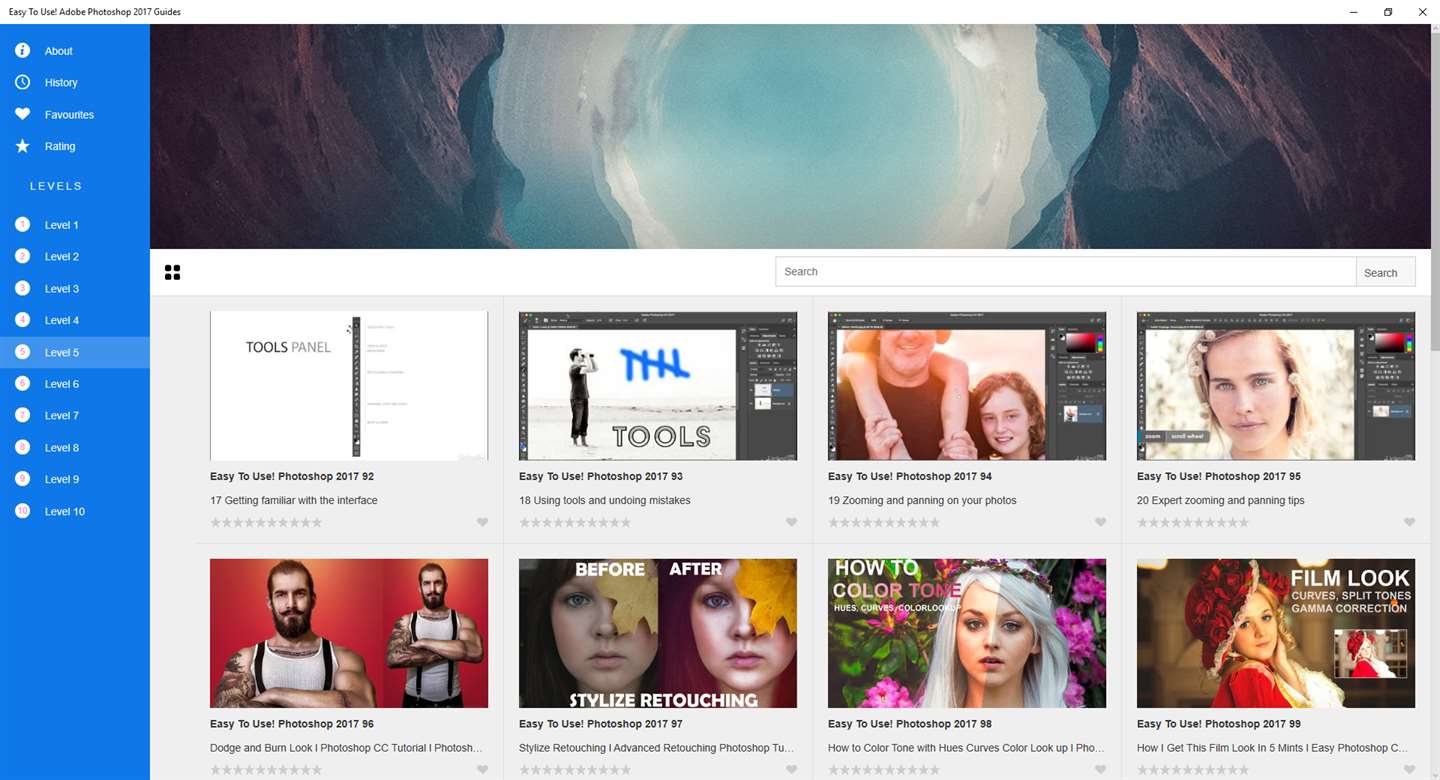
Task: Favourite Photoshop 2017 99 with heart icon
Action: (1409, 770)
